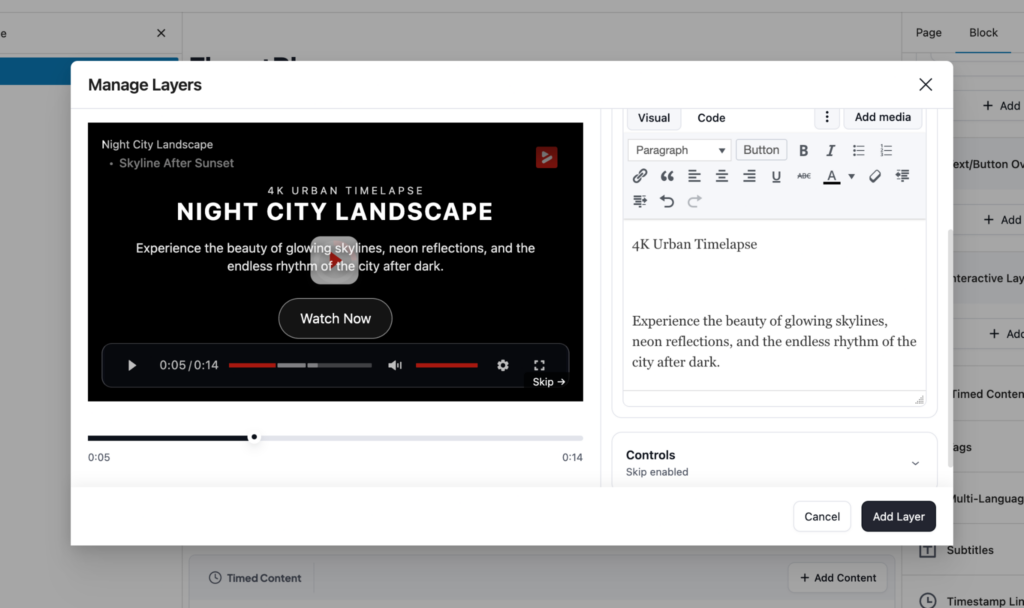Click the right panel scrollbar in dialog
Image resolution: width=1024 pixels, height=608 pixels.
coord(950,349)
